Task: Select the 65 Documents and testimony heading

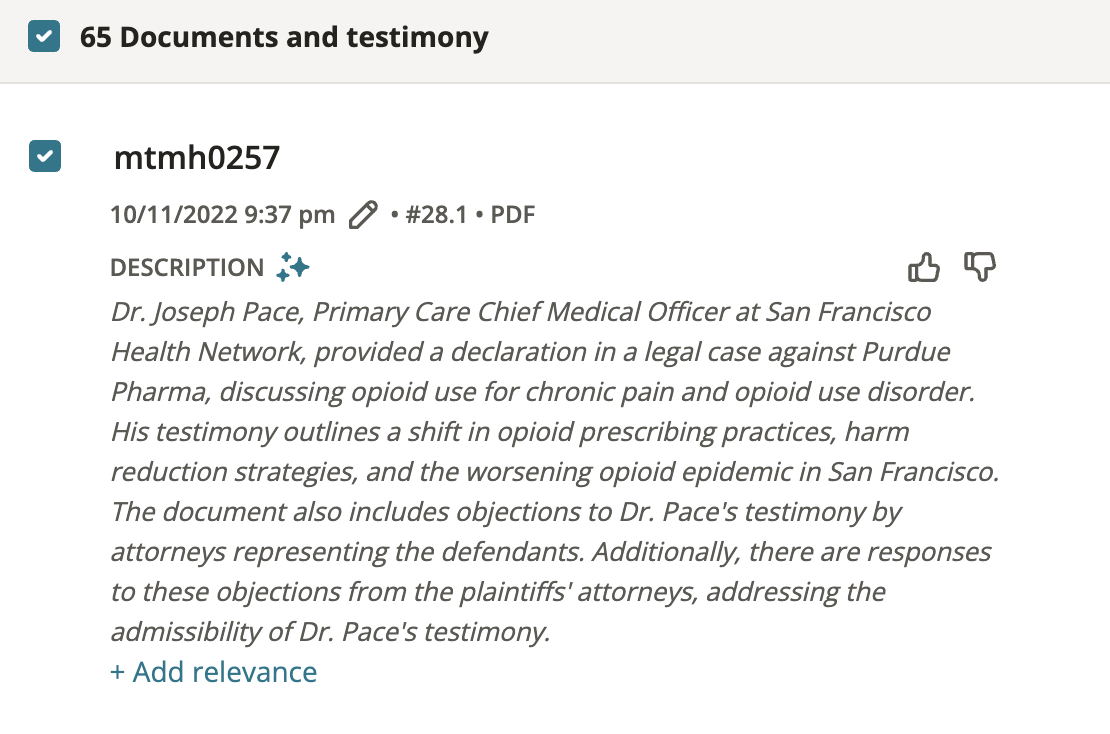Action: click(284, 37)
